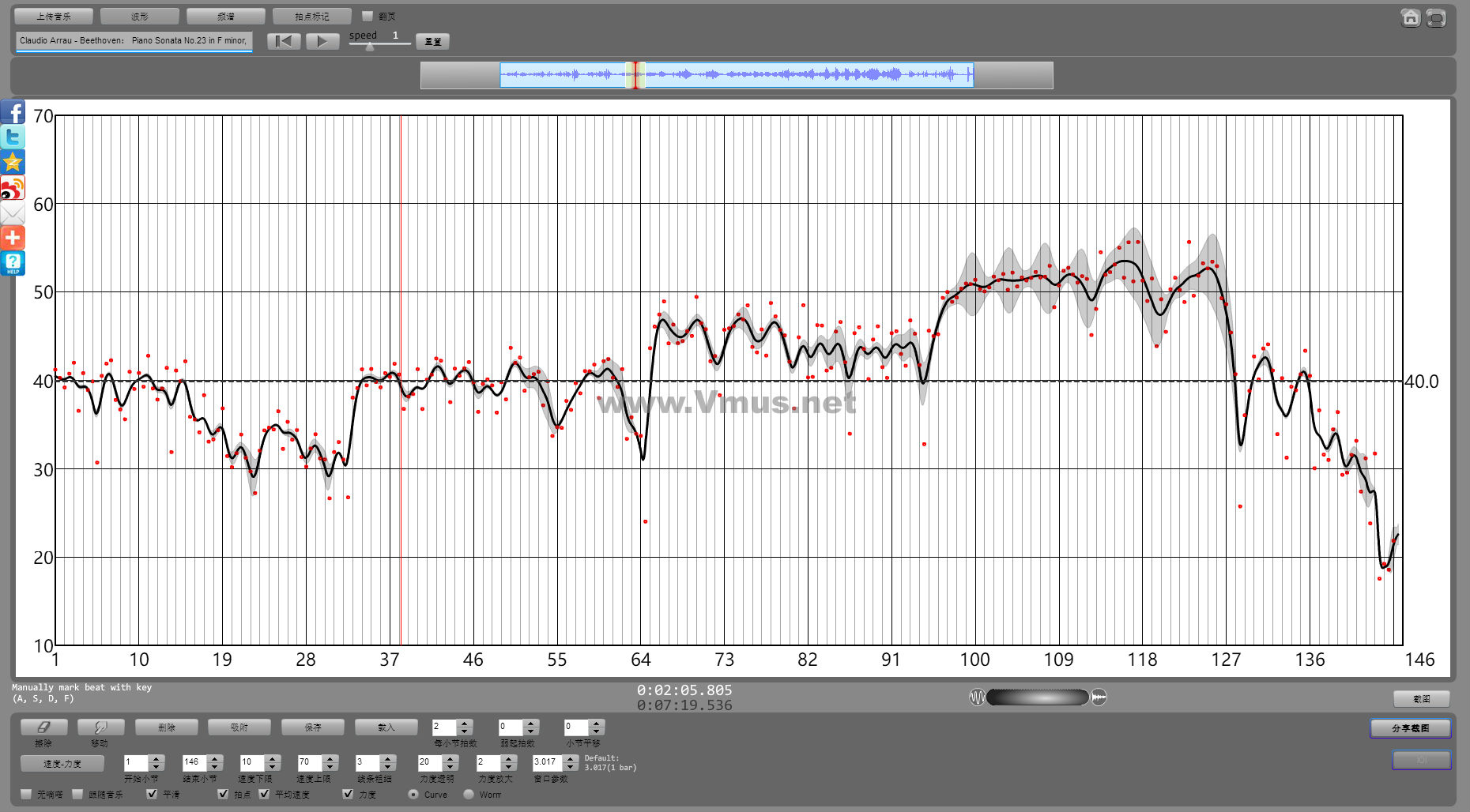Image resolution: width=1470 pixels, height=812 pixels.
Task: Click the home icon at top right
Action: [x=1410, y=17]
